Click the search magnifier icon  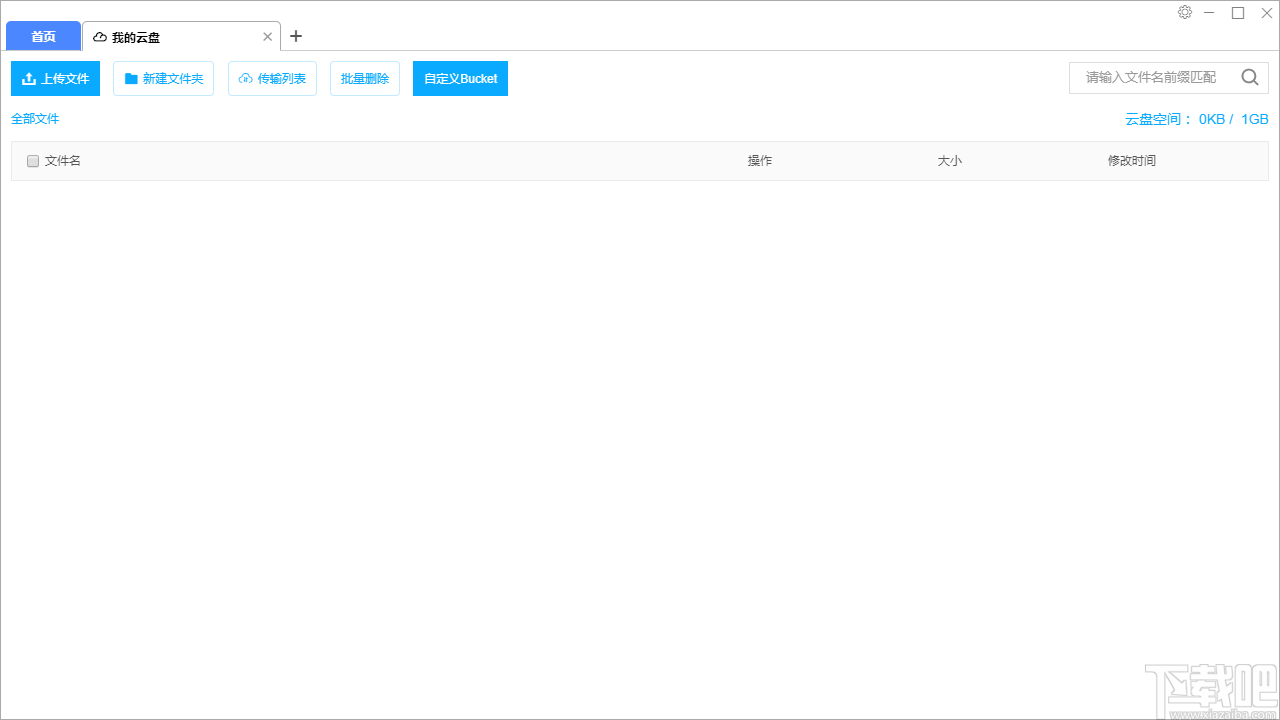tap(1250, 77)
